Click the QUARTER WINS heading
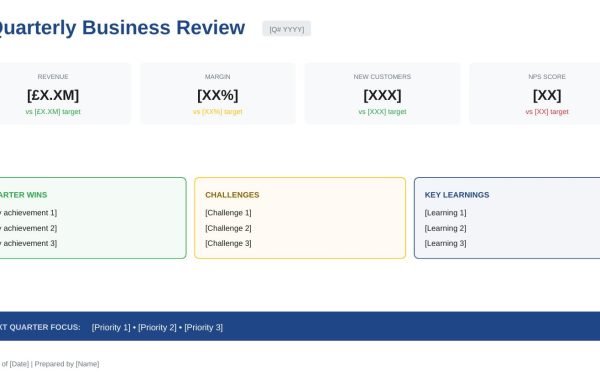Viewport: 600px width, 385px height. [23, 195]
